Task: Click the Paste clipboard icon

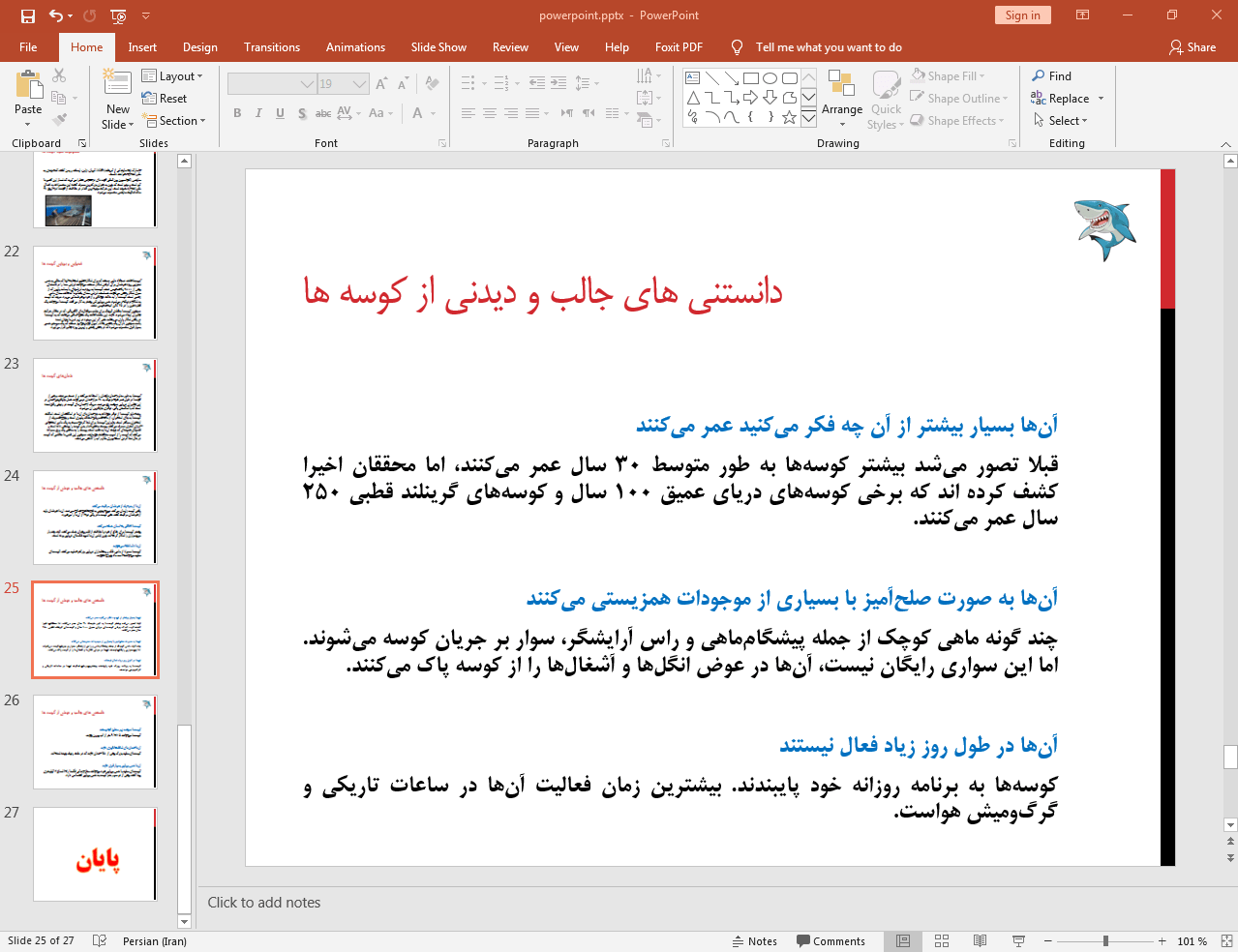Action: click(x=28, y=85)
